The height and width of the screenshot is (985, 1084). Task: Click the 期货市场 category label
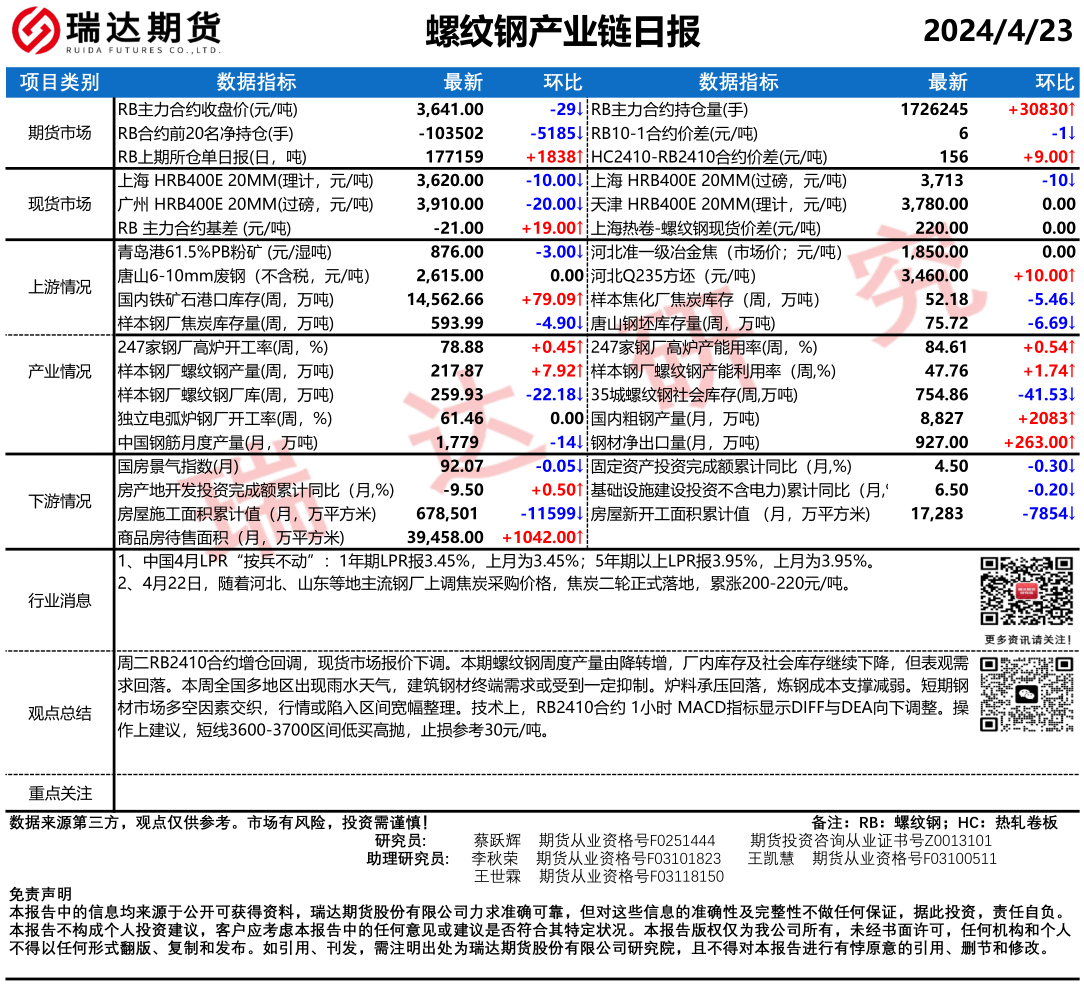(x=60, y=133)
